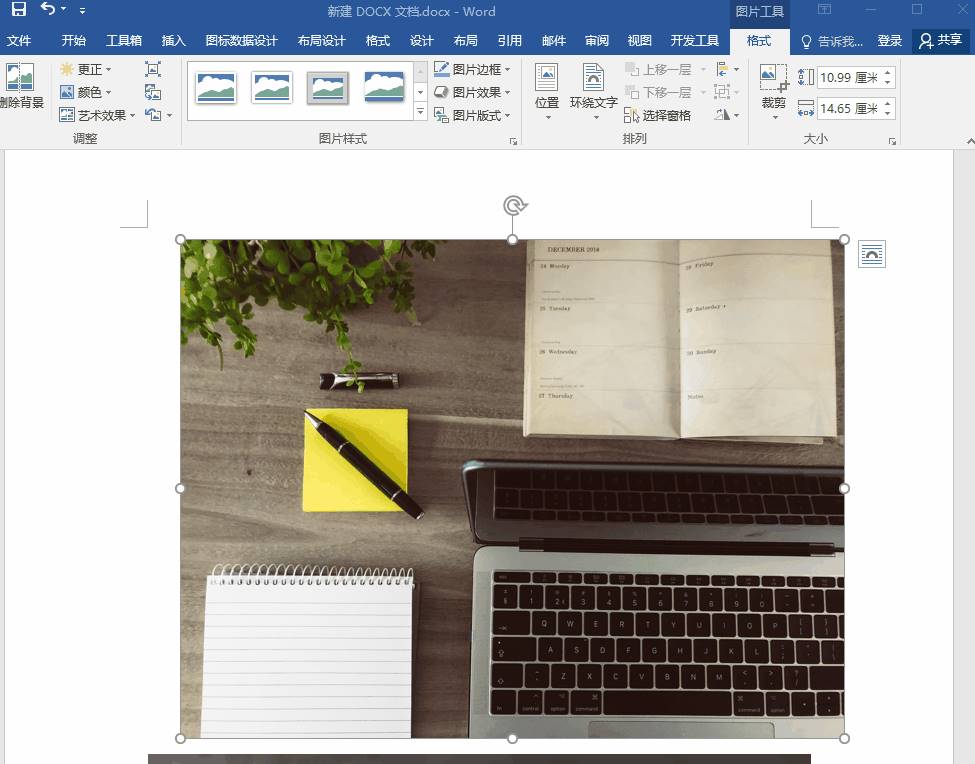Open the 裁剪 dropdown arrow
Screen dimensions: 975x764
point(775,117)
